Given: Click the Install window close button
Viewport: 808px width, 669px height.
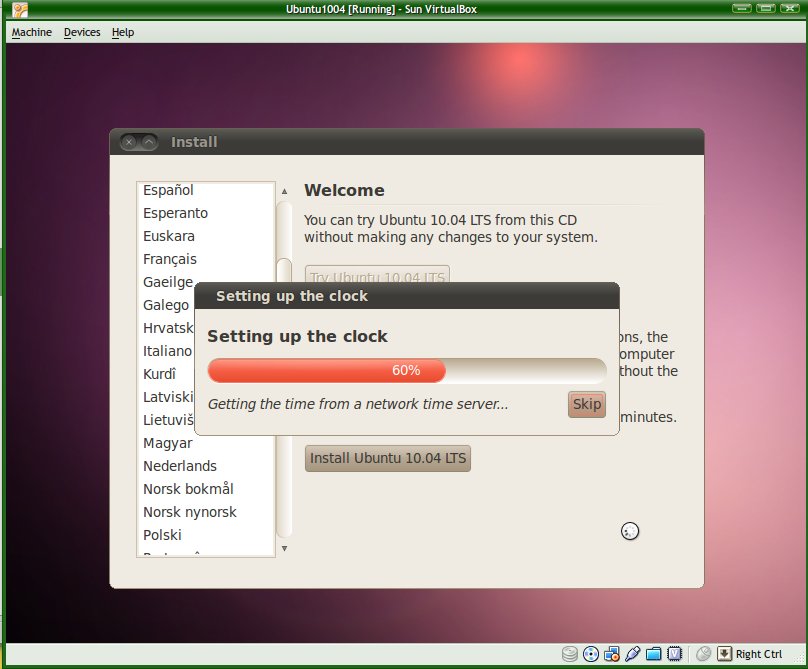Looking at the screenshot, I should coord(129,142).
